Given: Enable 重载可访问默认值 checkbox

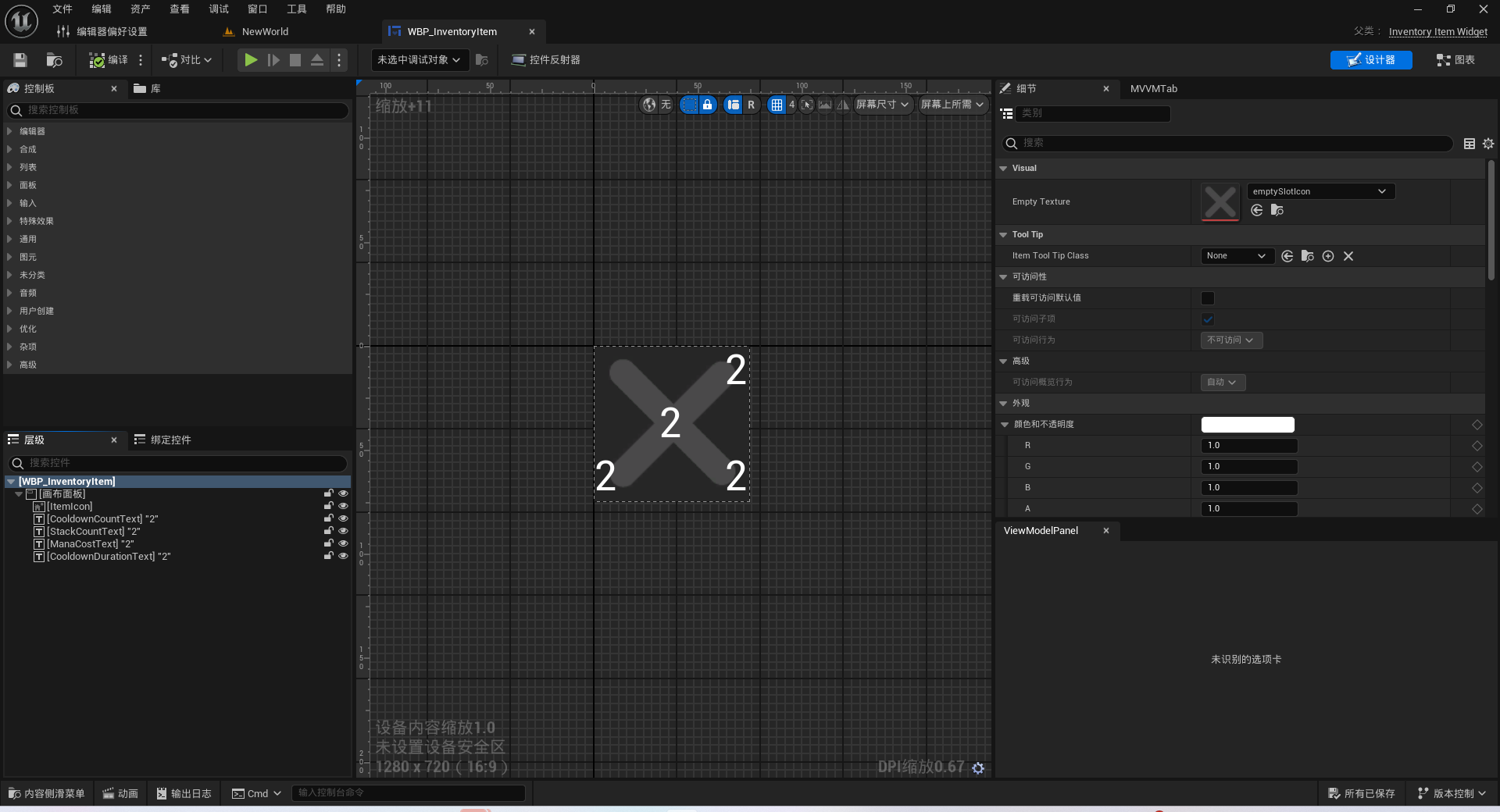Looking at the screenshot, I should click(1208, 298).
